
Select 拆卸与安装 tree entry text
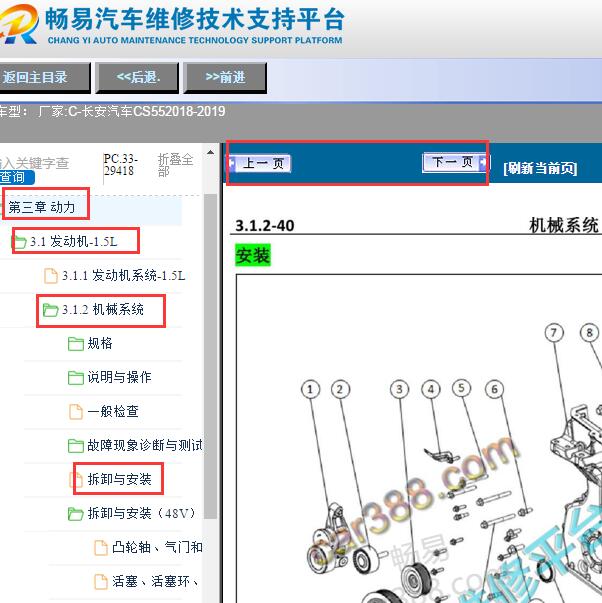(x=119, y=479)
